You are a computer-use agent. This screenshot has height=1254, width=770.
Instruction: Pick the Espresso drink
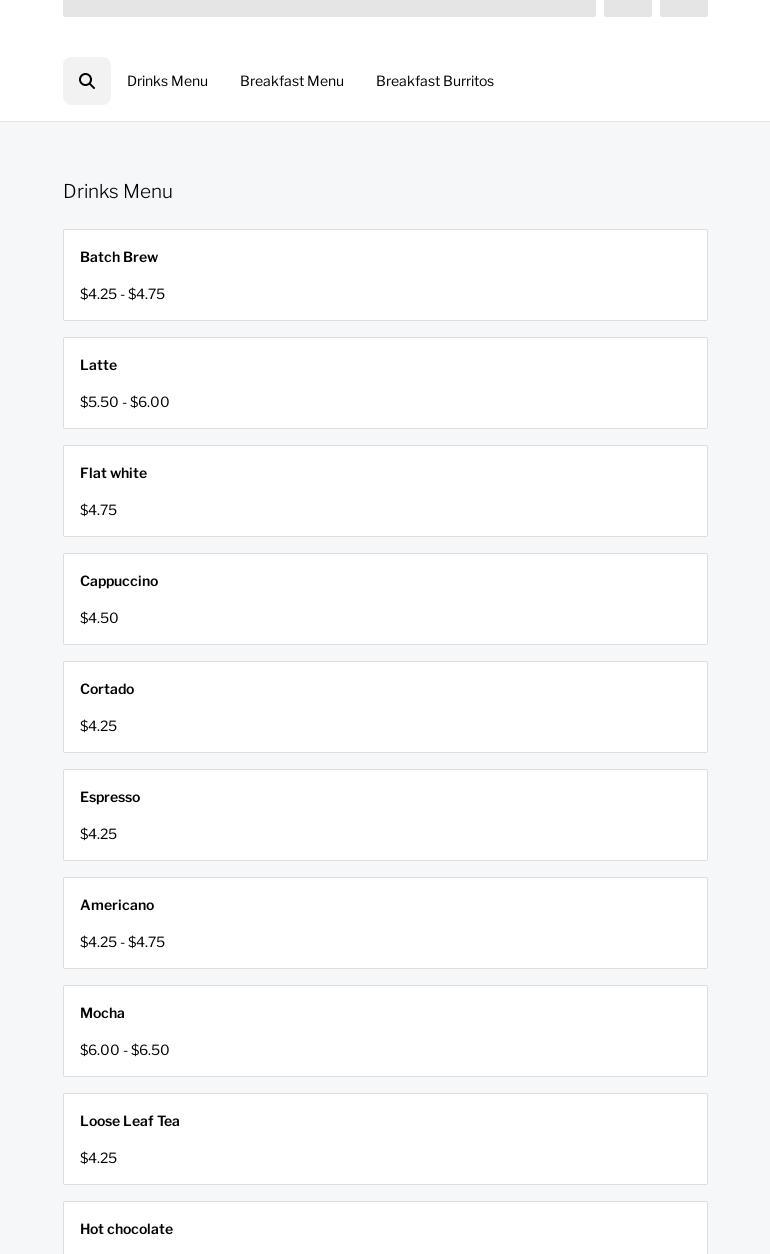point(385,815)
